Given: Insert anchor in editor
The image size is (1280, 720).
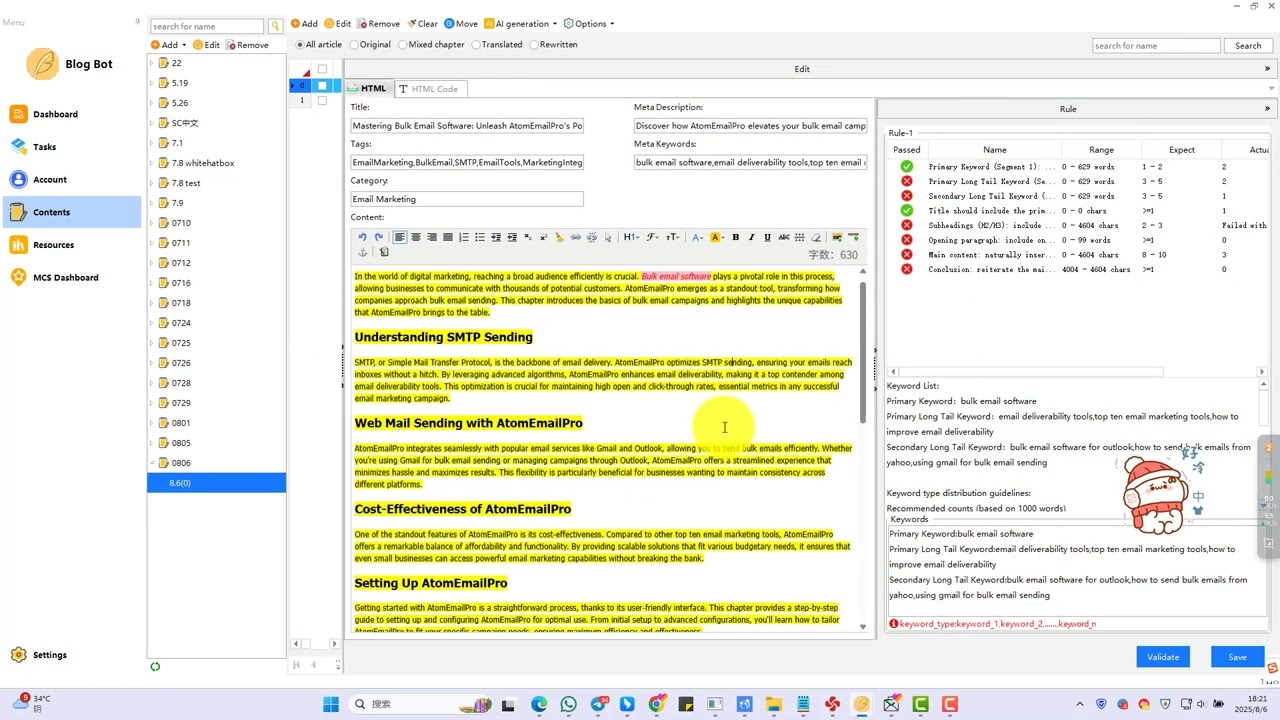Looking at the screenshot, I should (363, 252).
